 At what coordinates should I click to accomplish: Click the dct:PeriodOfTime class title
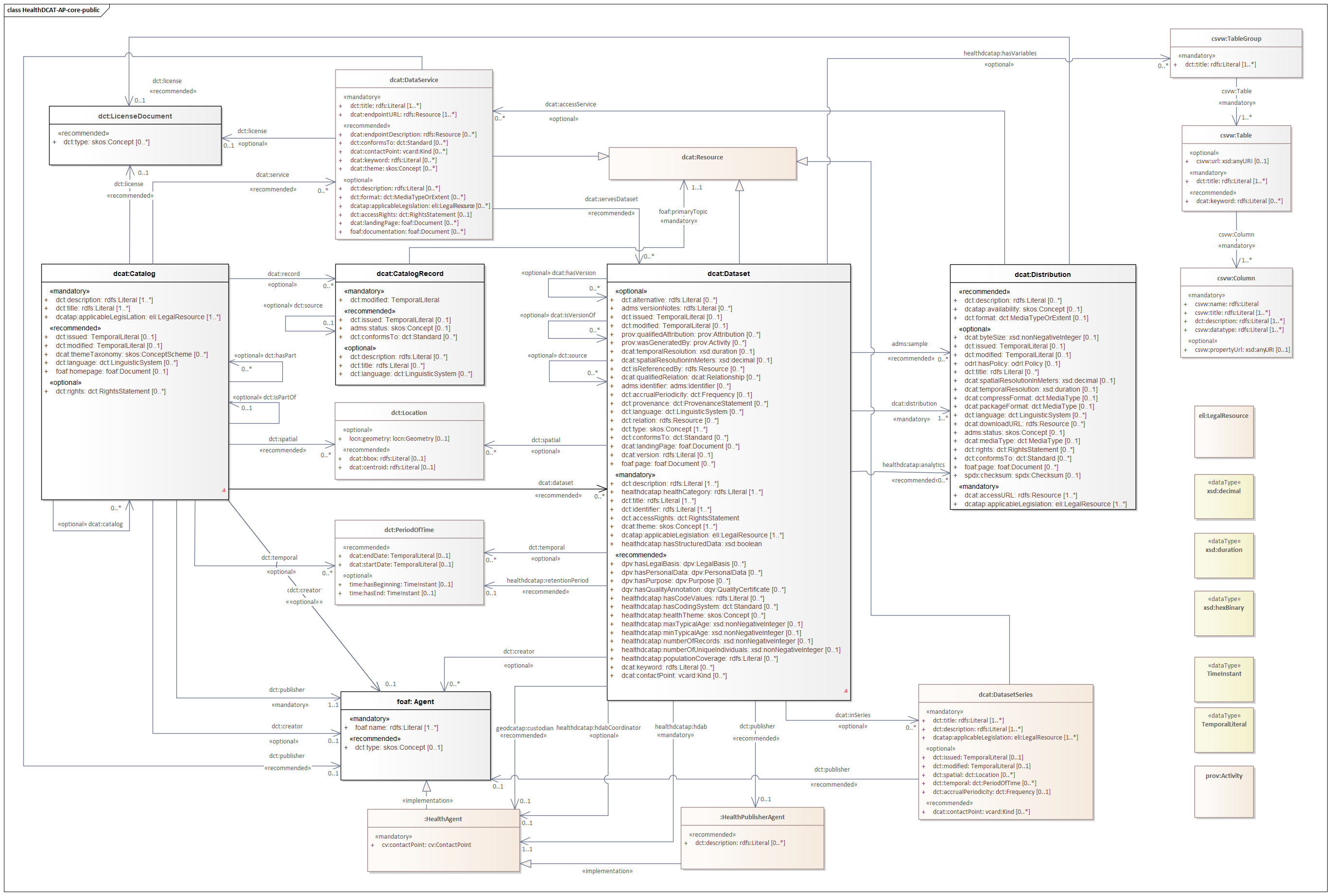[409, 529]
